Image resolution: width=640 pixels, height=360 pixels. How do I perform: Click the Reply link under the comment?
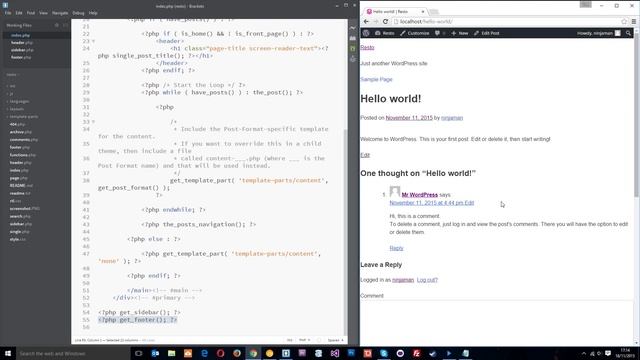pos(396,248)
